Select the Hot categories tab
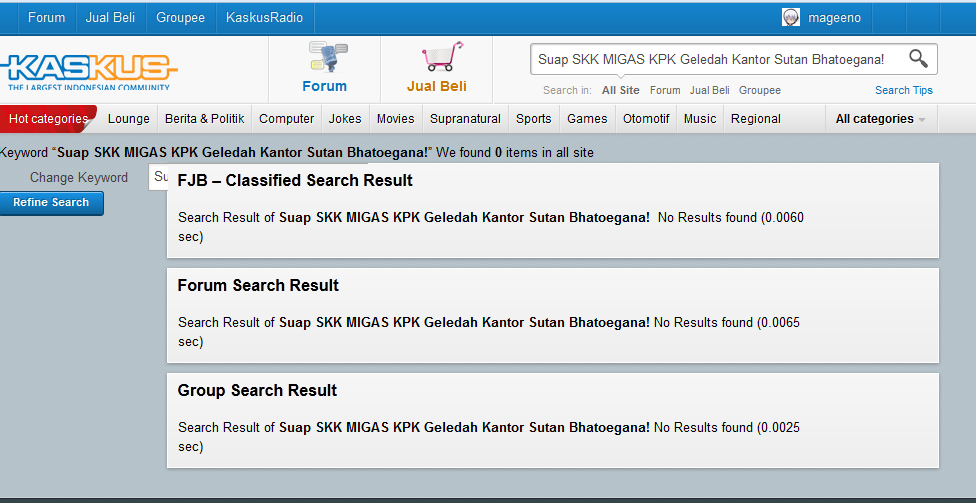Screen dimensions: 976x503 tap(49, 119)
